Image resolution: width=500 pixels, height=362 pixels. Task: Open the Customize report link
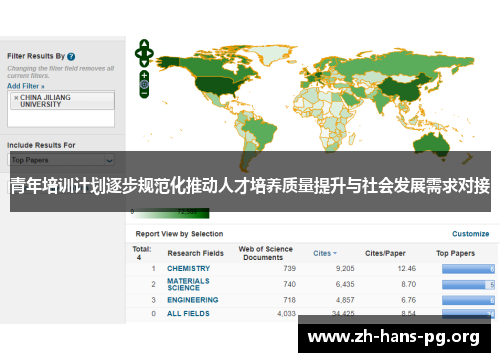pos(470,234)
